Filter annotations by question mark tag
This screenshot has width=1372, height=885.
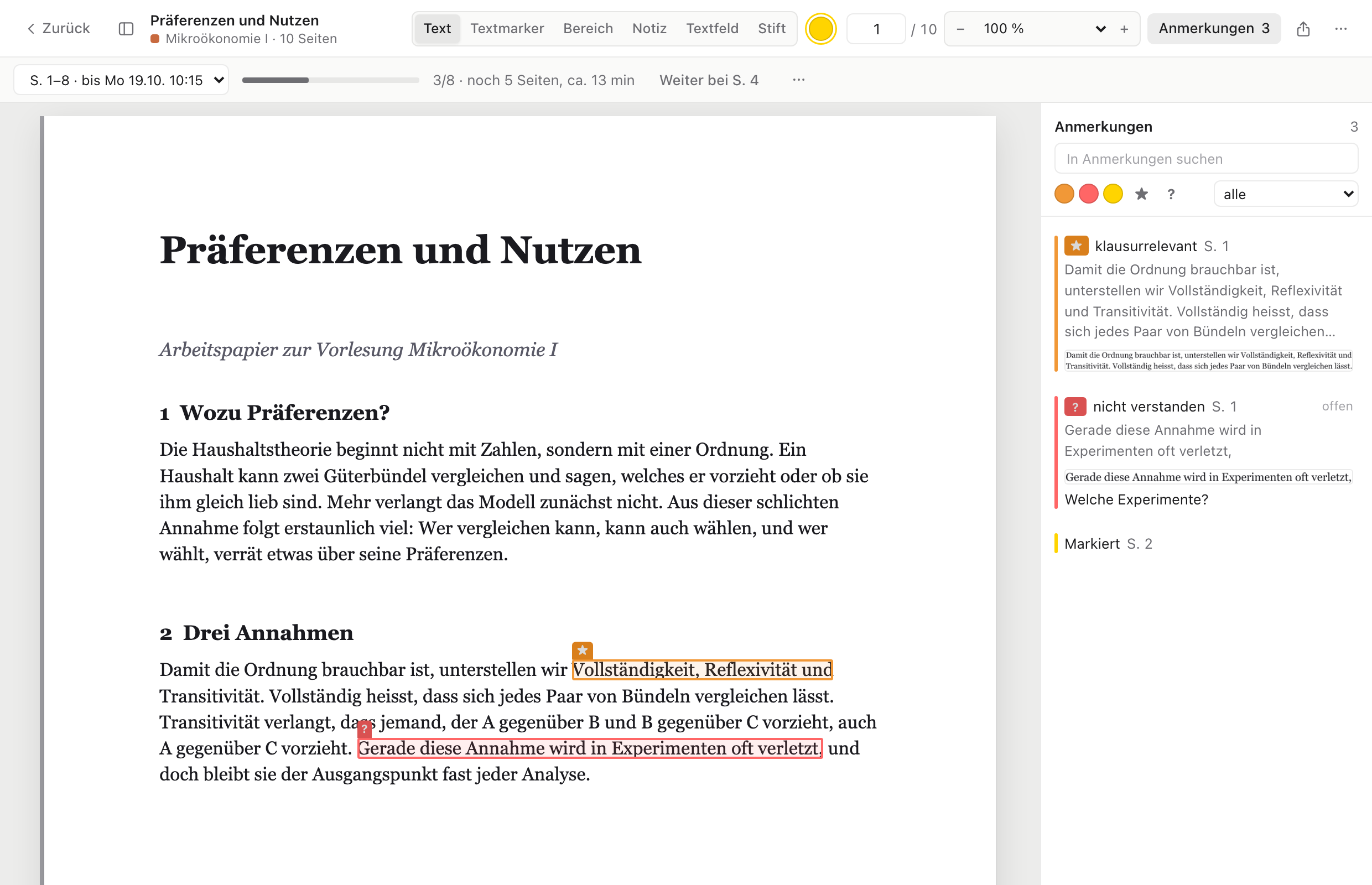(x=1170, y=194)
